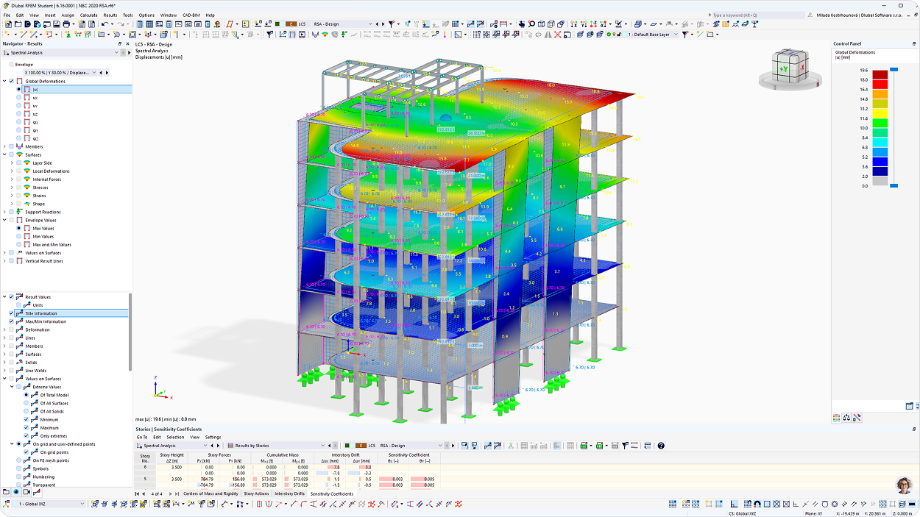The height and width of the screenshot is (517, 920).
Task: Open the CAD-BIM menu
Action: coord(191,15)
